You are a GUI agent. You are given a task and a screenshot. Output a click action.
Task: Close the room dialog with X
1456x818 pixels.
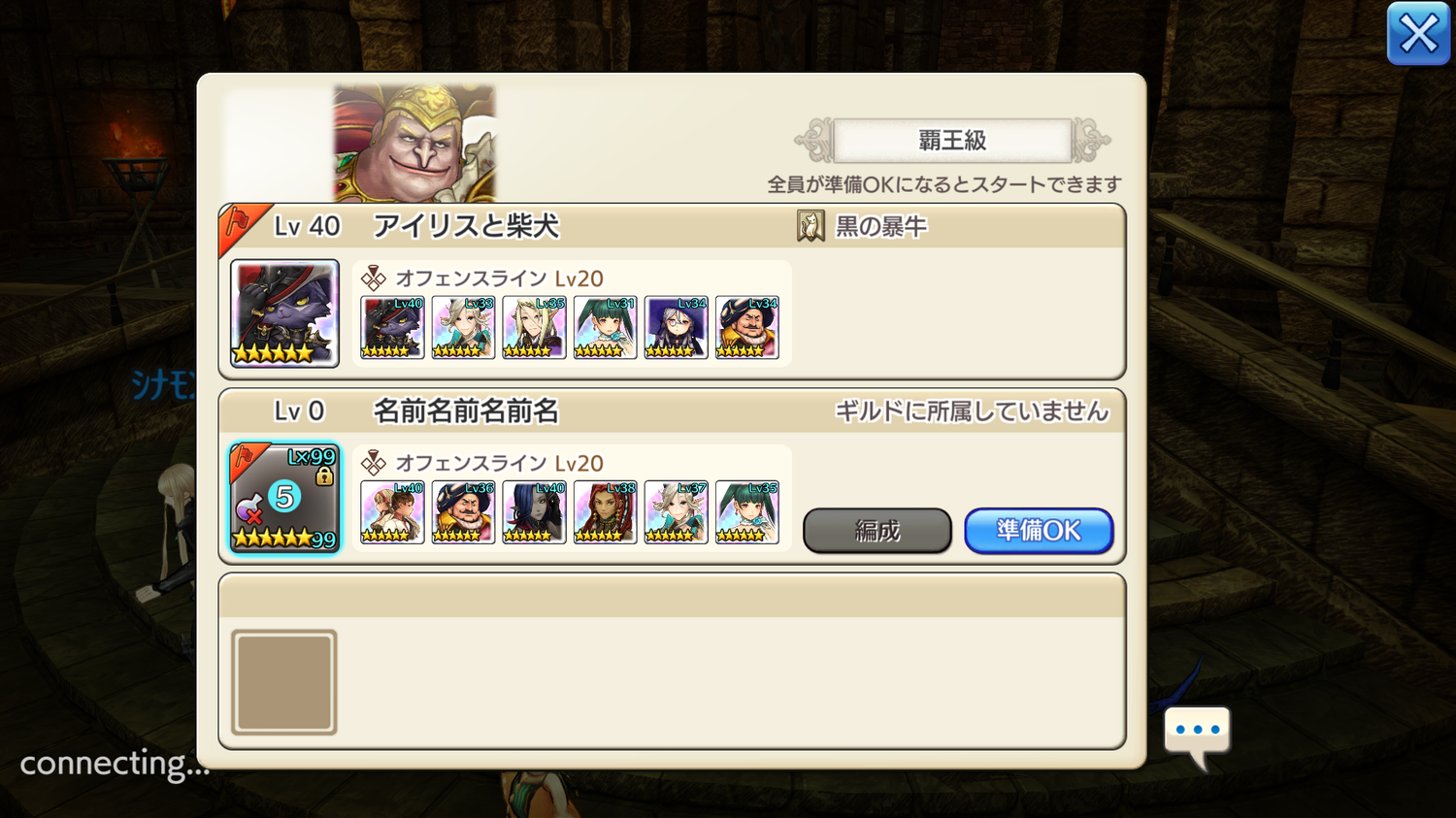pyautogui.click(x=1418, y=34)
